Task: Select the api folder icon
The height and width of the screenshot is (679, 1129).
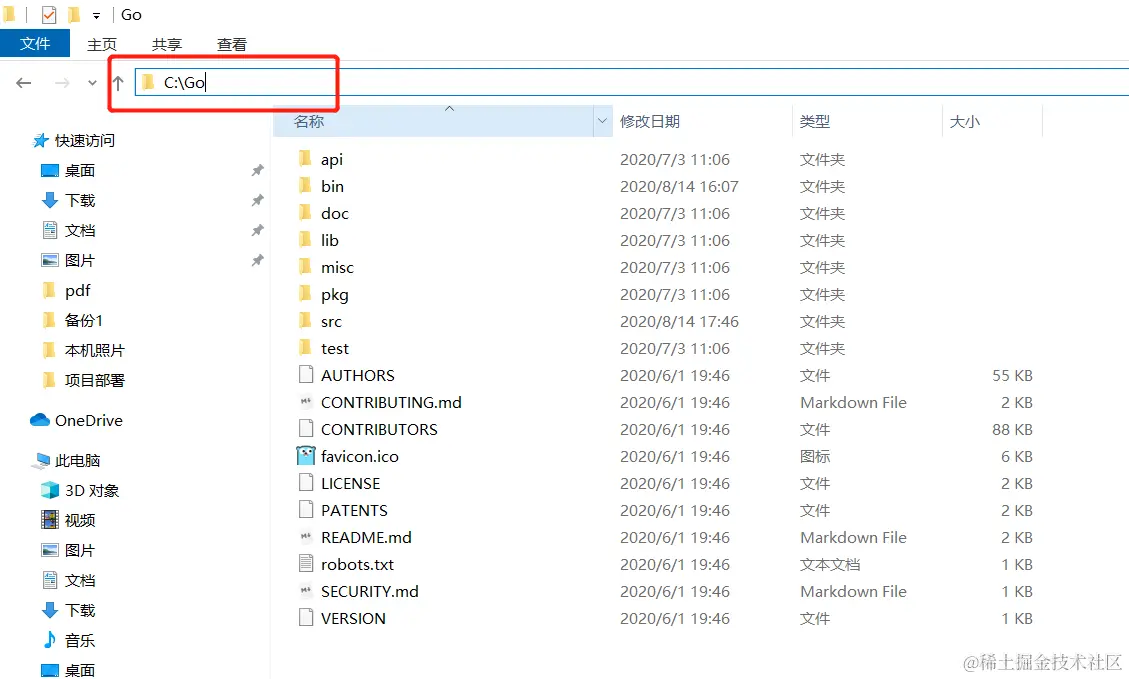Action: (x=305, y=158)
